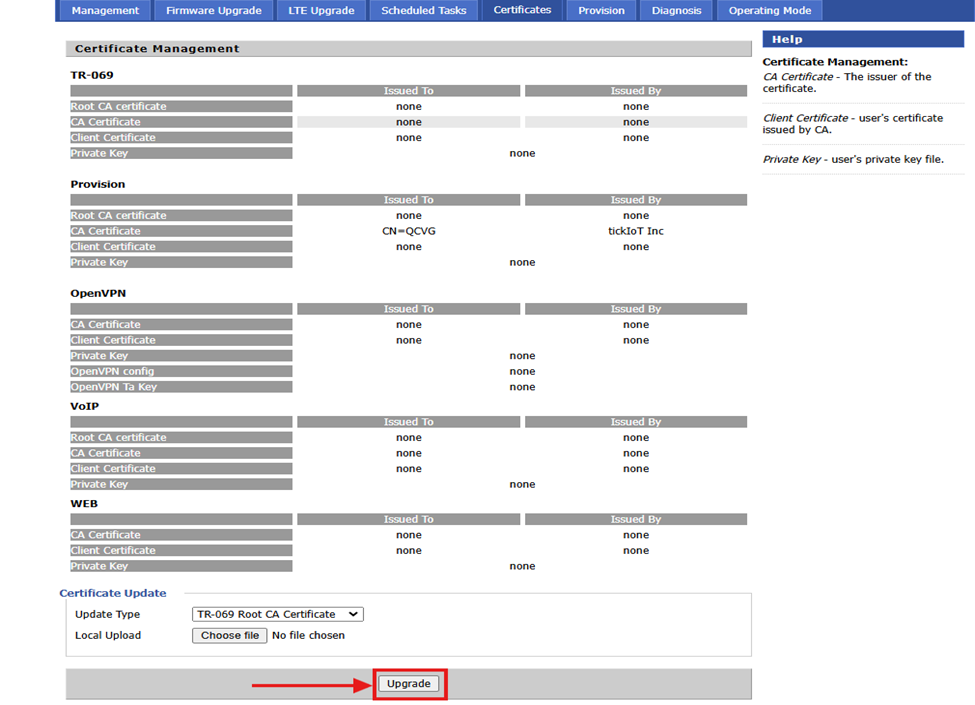Open the Management tab

pyautogui.click(x=106, y=11)
